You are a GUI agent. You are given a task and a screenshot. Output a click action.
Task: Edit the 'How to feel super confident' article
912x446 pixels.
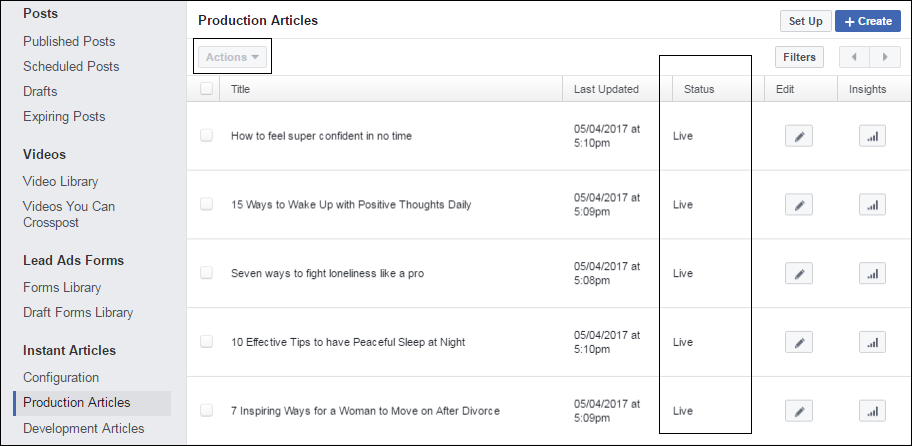pos(799,136)
